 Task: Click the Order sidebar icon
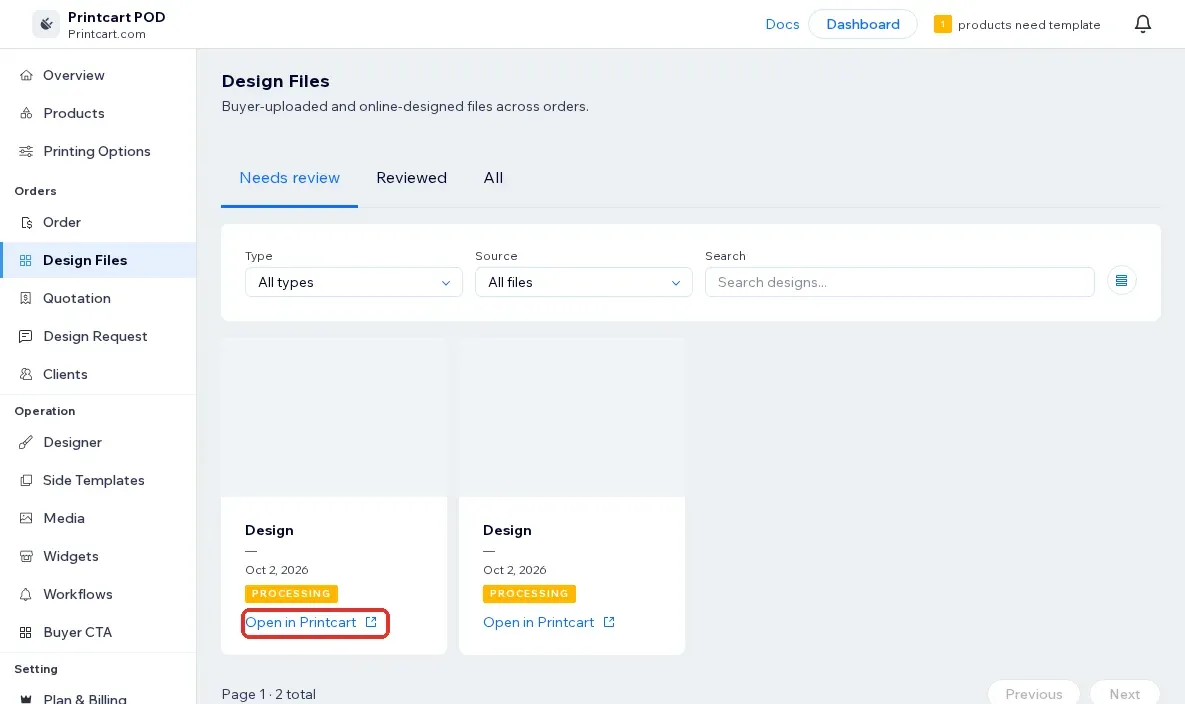[26, 222]
